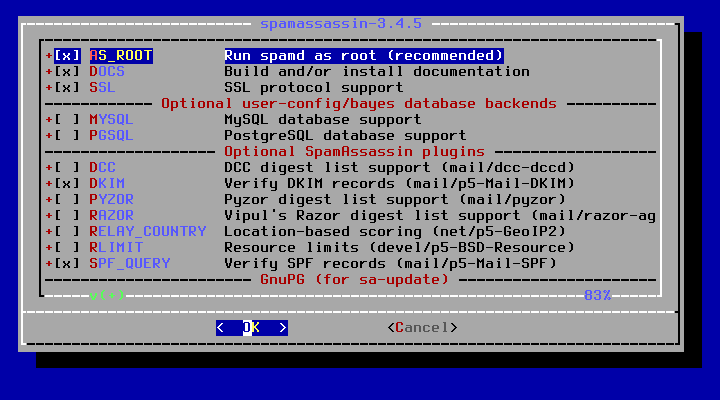Select the RELAY_COUNTRY option label

148,231
